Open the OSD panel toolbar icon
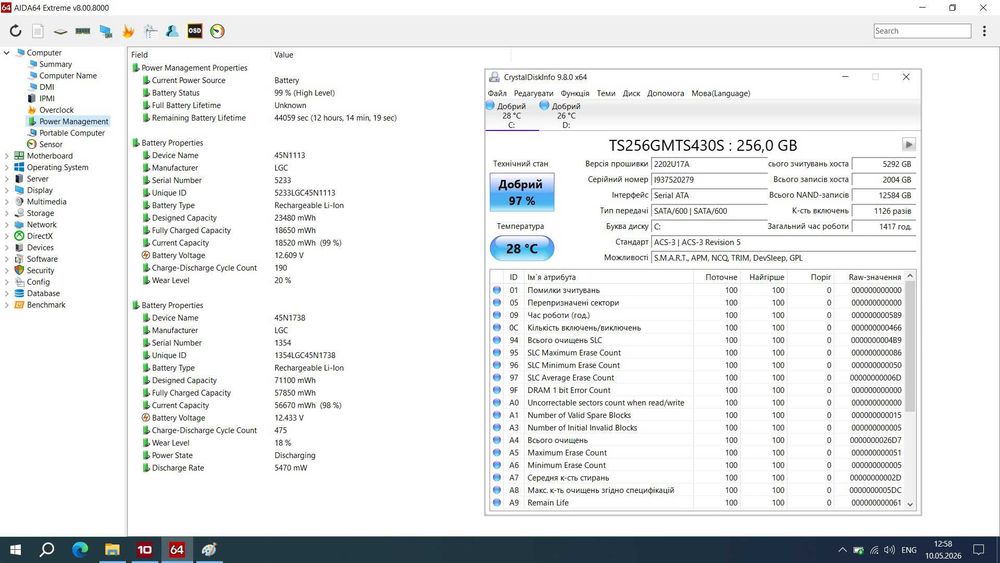 tap(195, 31)
